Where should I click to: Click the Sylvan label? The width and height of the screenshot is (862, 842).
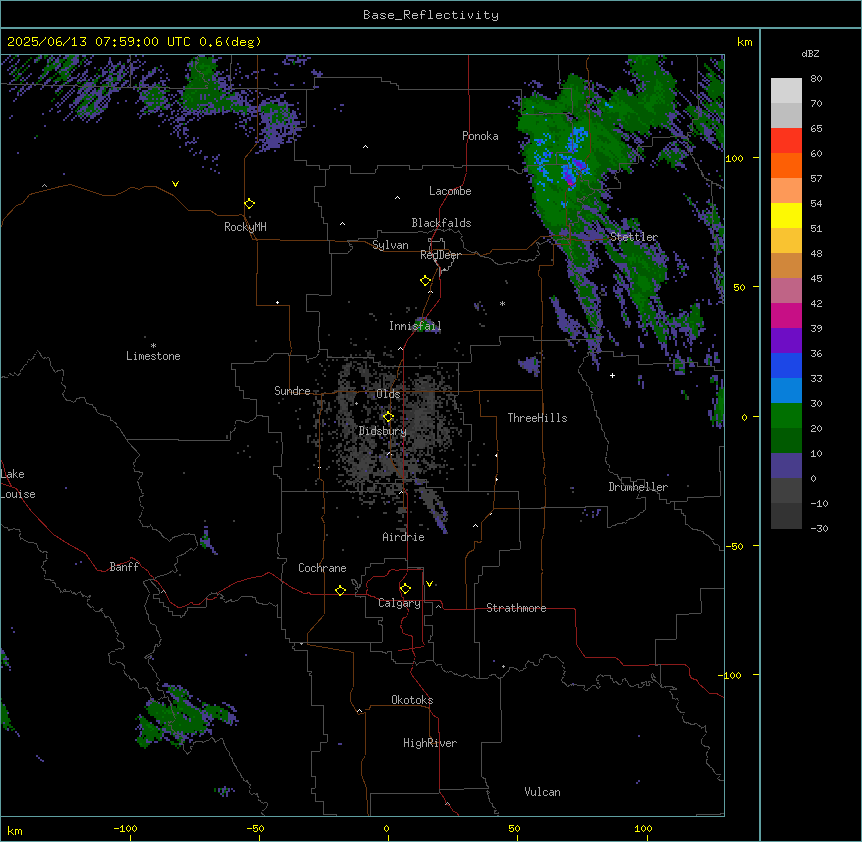[390, 245]
